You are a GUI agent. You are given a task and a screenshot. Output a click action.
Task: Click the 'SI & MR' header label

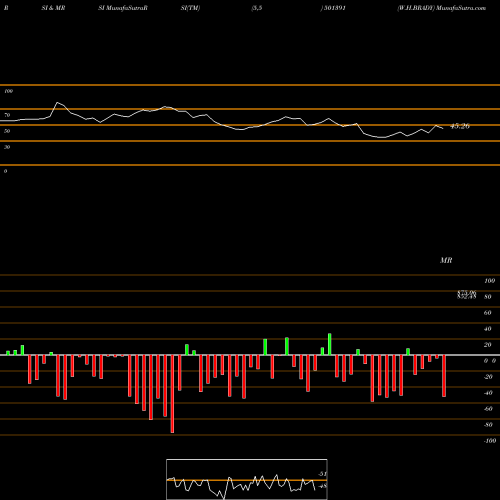[x=53, y=8]
